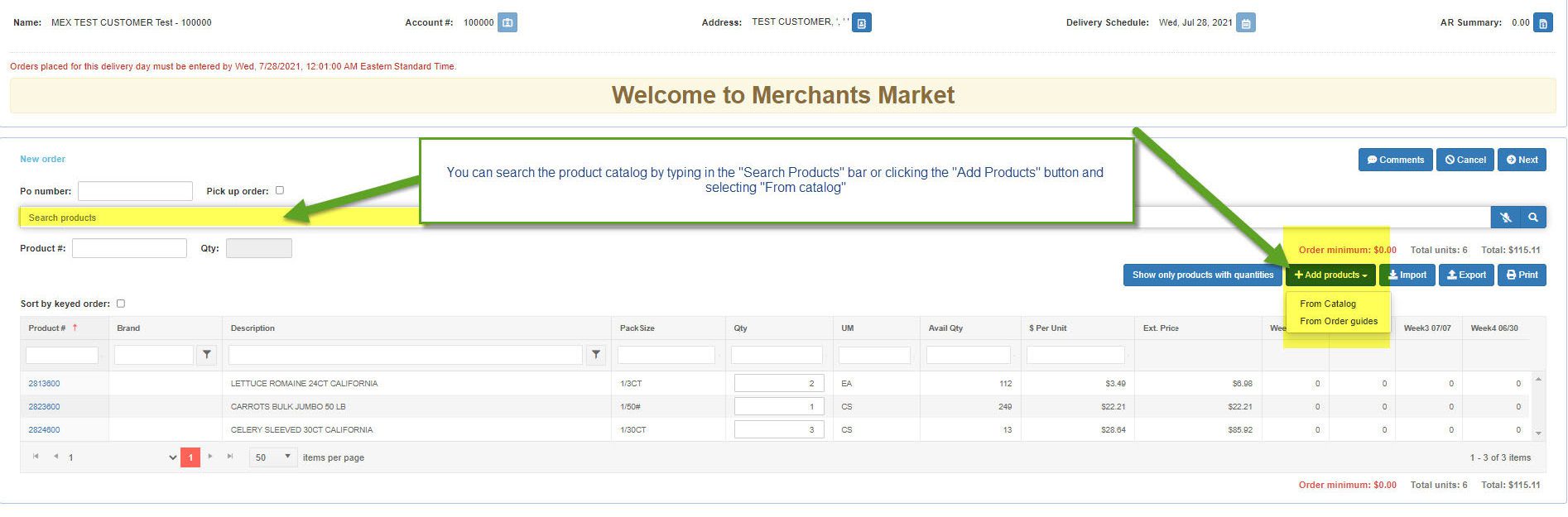Image resolution: width=1568 pixels, height=517 pixels.
Task: Click the Export button
Action: (1466, 275)
